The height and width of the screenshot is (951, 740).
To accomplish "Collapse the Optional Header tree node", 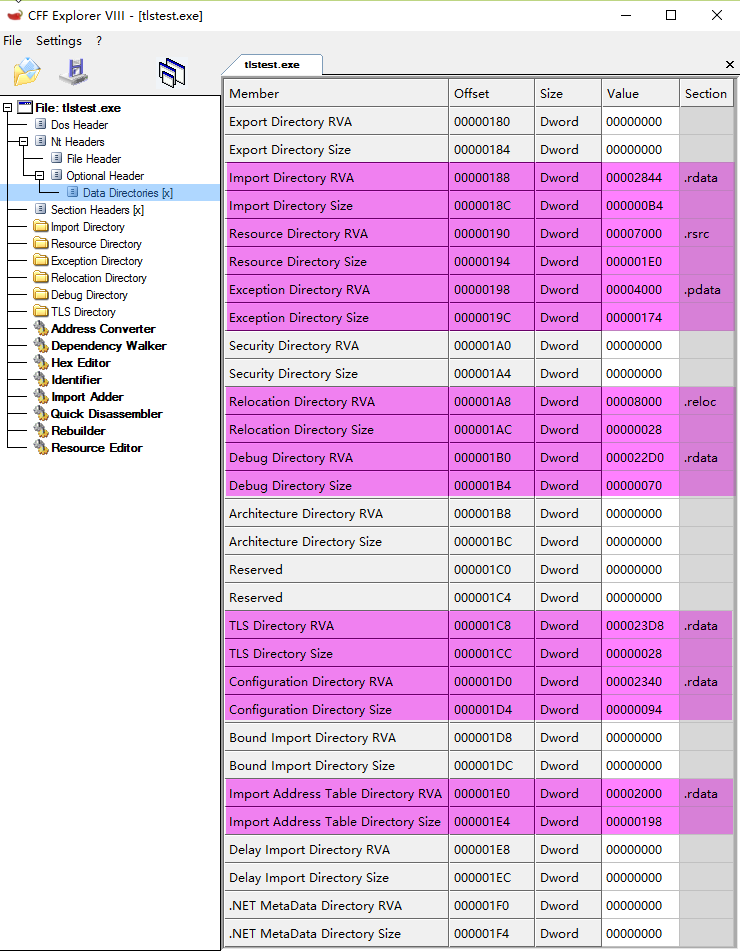I will [39, 175].
